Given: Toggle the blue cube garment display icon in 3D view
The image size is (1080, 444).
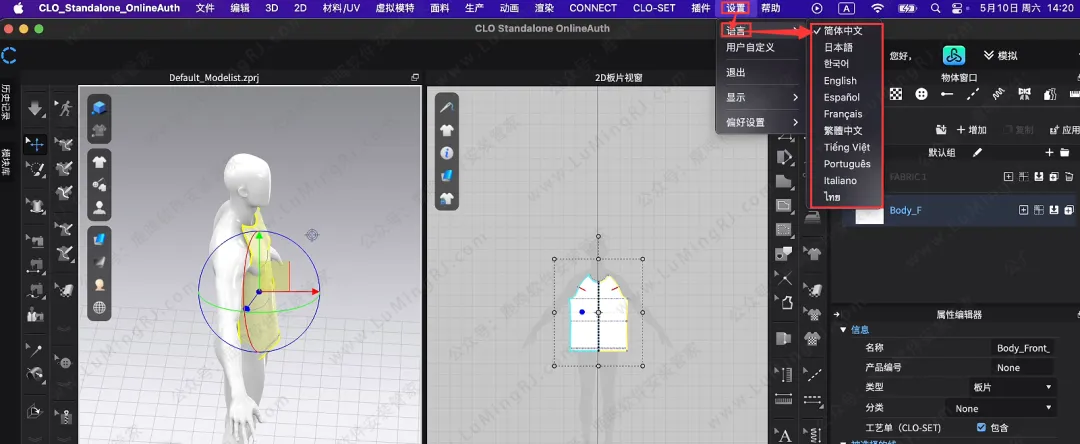Looking at the screenshot, I should pyautogui.click(x=100, y=108).
